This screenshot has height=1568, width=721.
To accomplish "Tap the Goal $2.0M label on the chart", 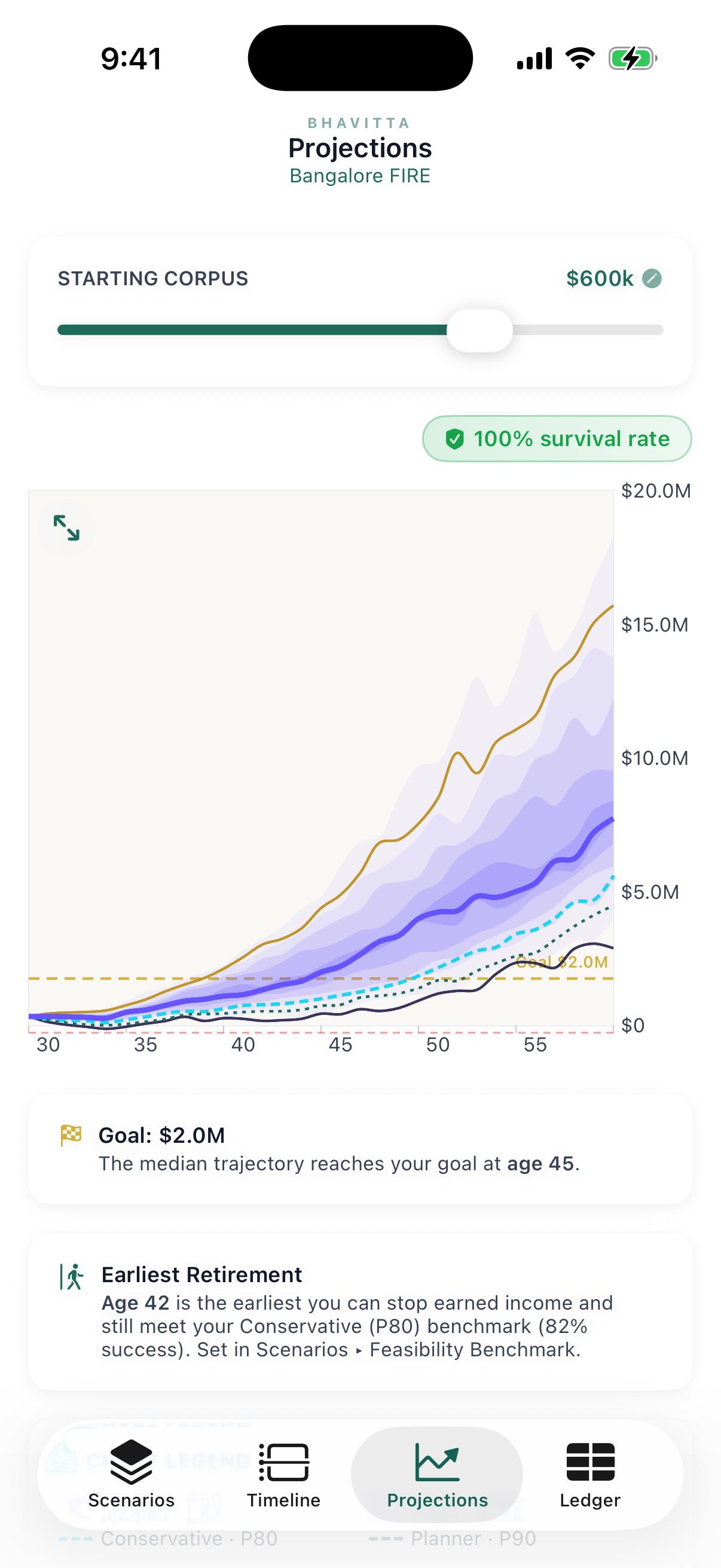I will pos(562,962).
